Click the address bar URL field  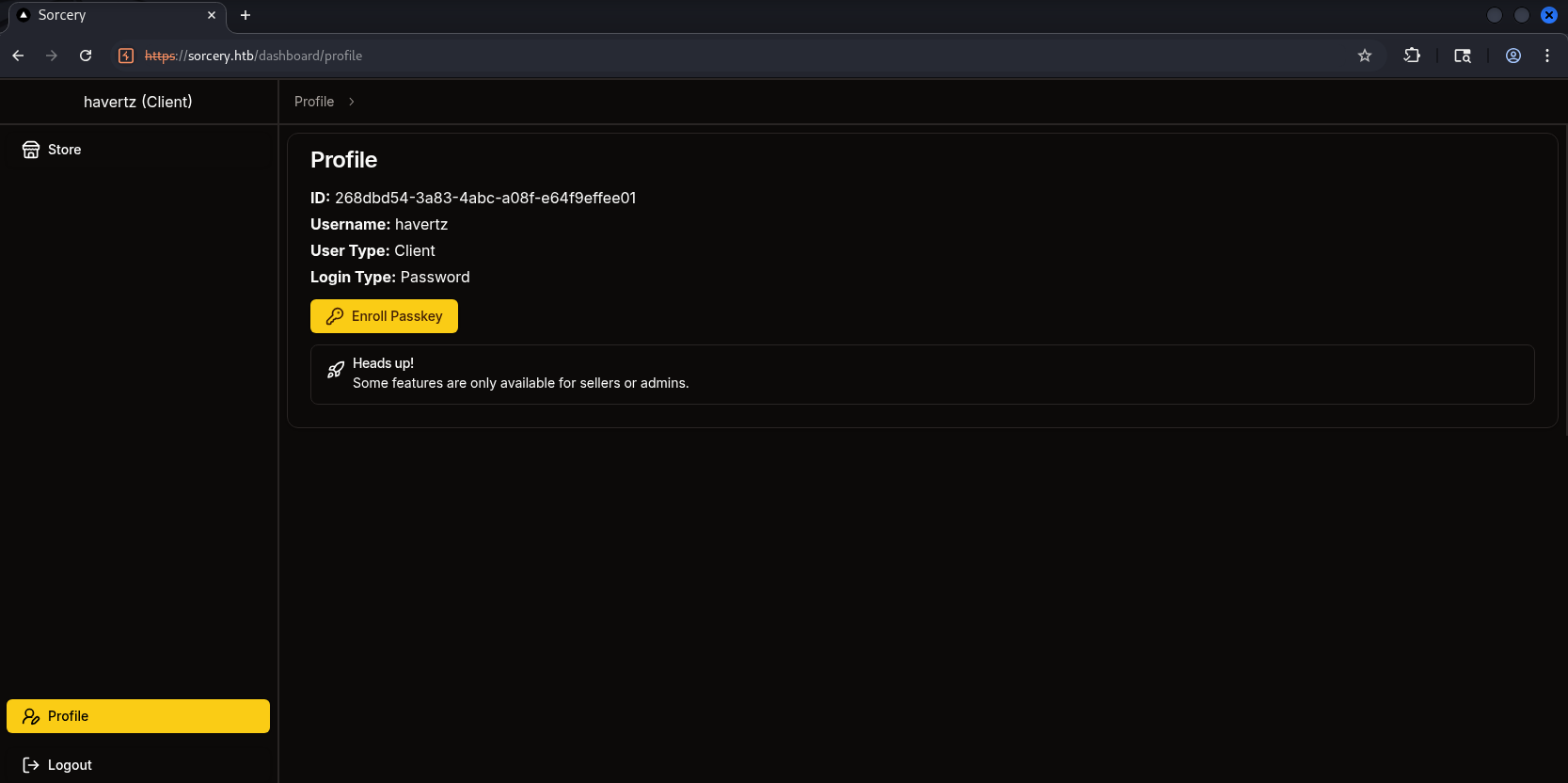tap(658, 56)
